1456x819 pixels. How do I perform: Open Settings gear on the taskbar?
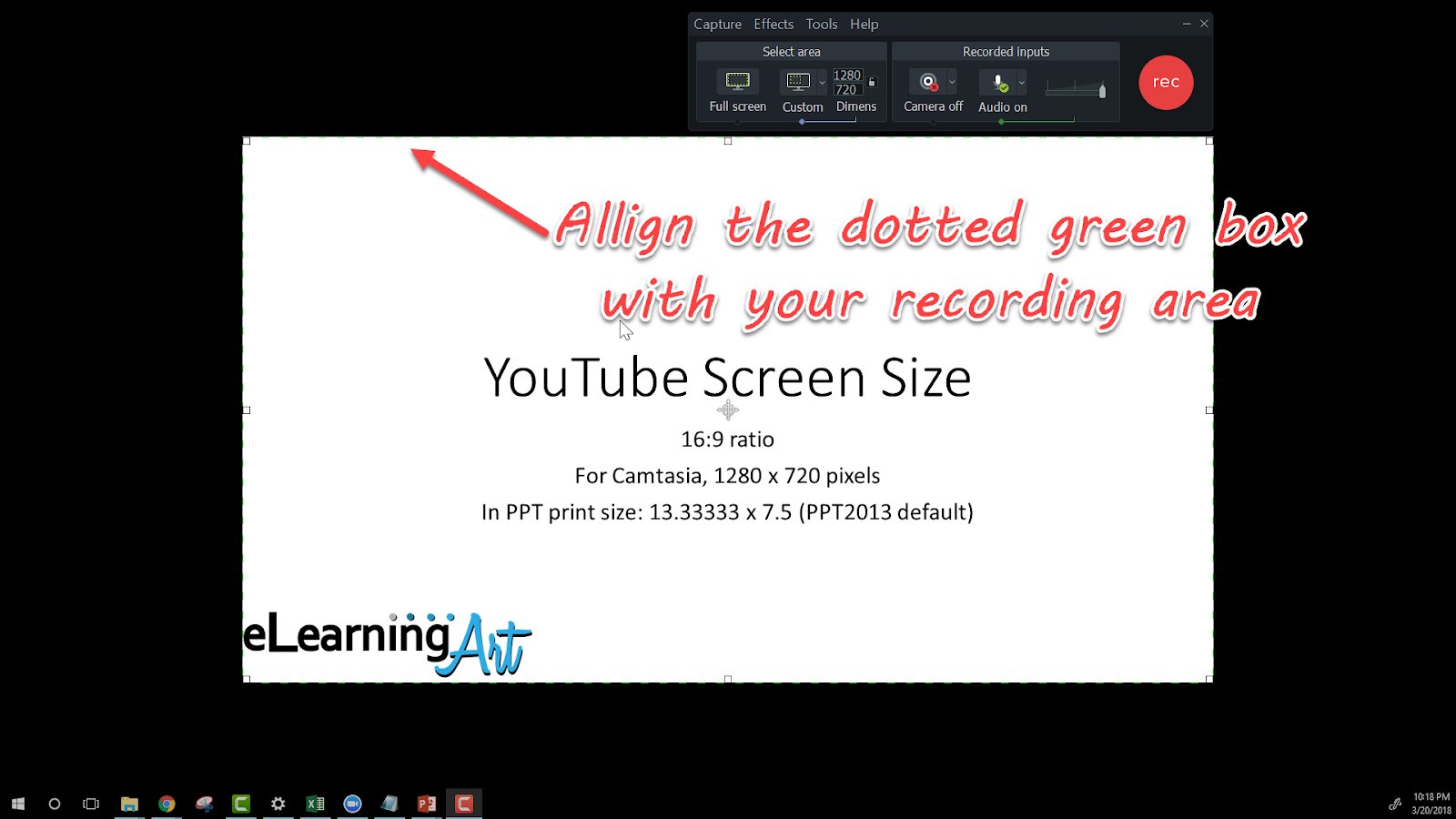[278, 804]
